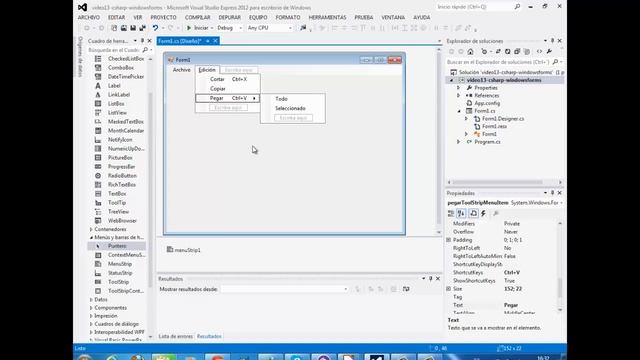
Task: Choose RichTextBox from the toolbox
Action: (x=122, y=184)
